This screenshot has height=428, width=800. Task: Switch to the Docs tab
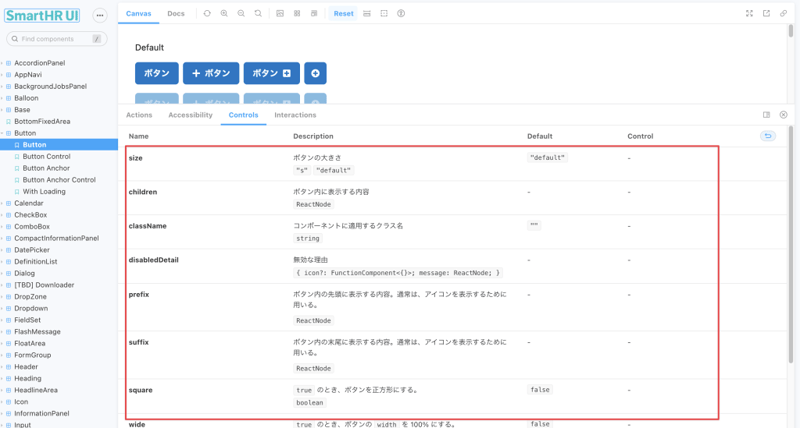[175, 14]
